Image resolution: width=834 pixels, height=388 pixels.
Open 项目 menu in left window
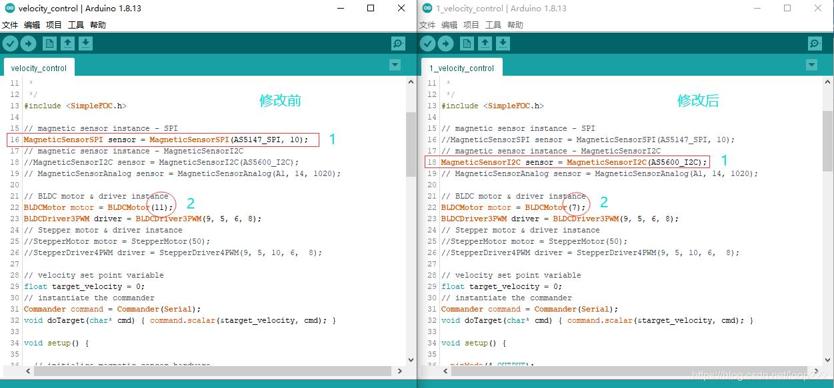tap(54, 25)
